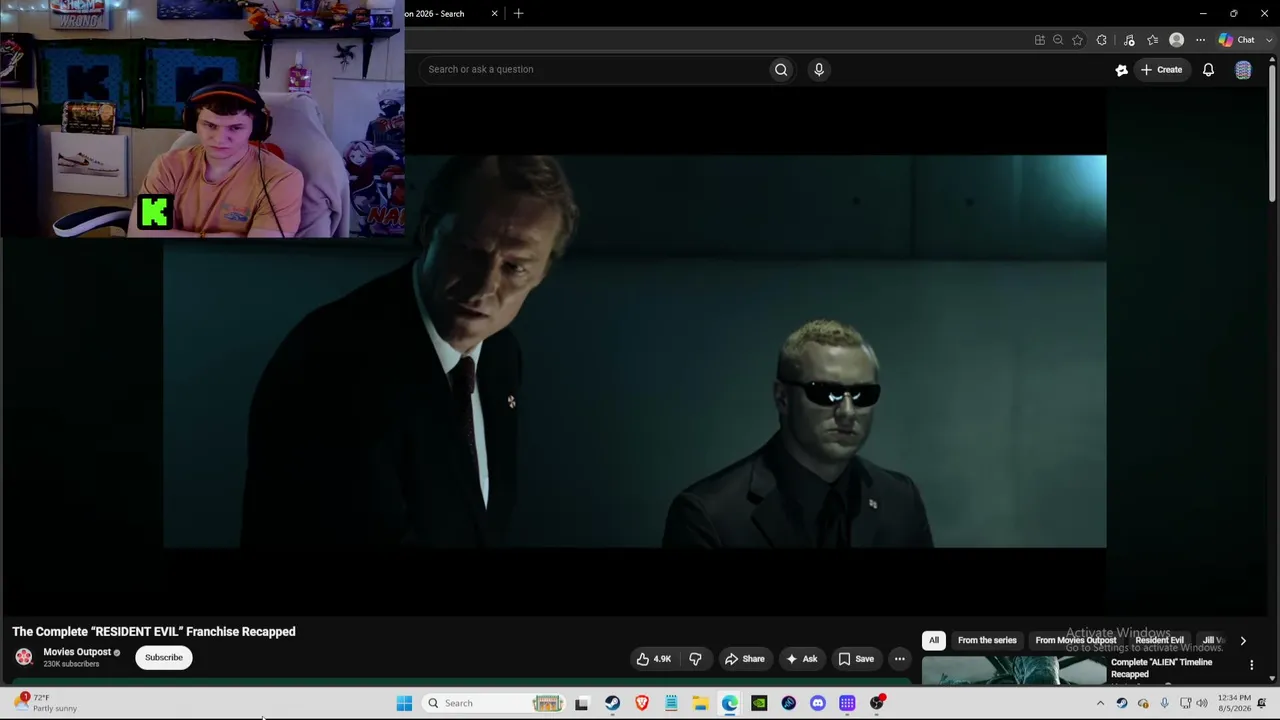Launch Steam from the taskbar
The image size is (1280, 720).
[x=612, y=703]
